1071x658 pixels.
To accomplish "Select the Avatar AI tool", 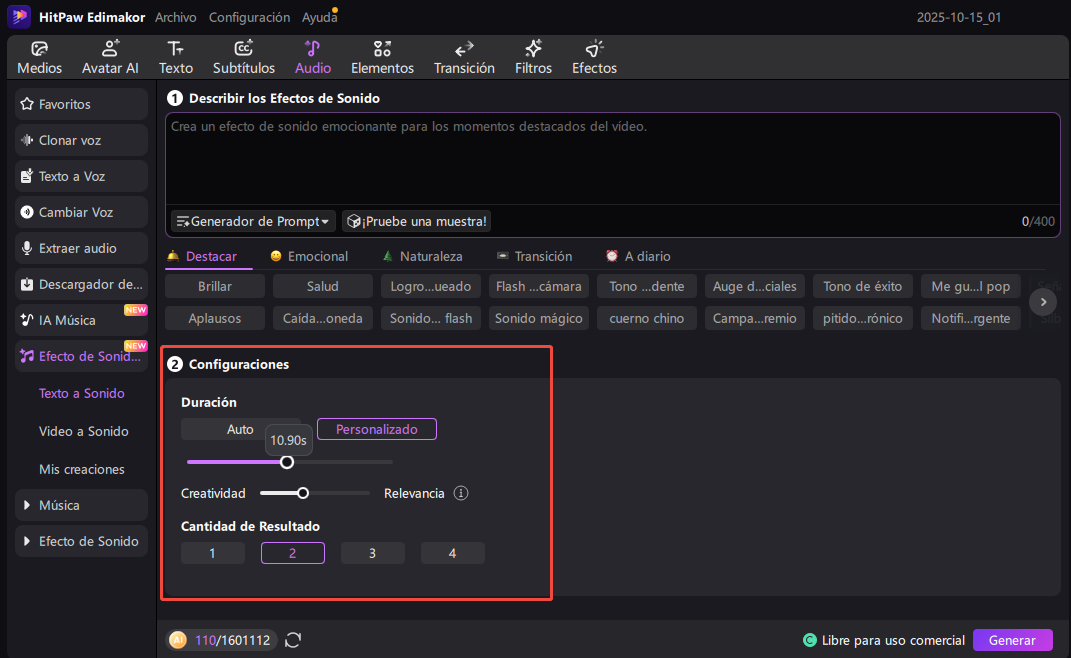I will point(110,57).
